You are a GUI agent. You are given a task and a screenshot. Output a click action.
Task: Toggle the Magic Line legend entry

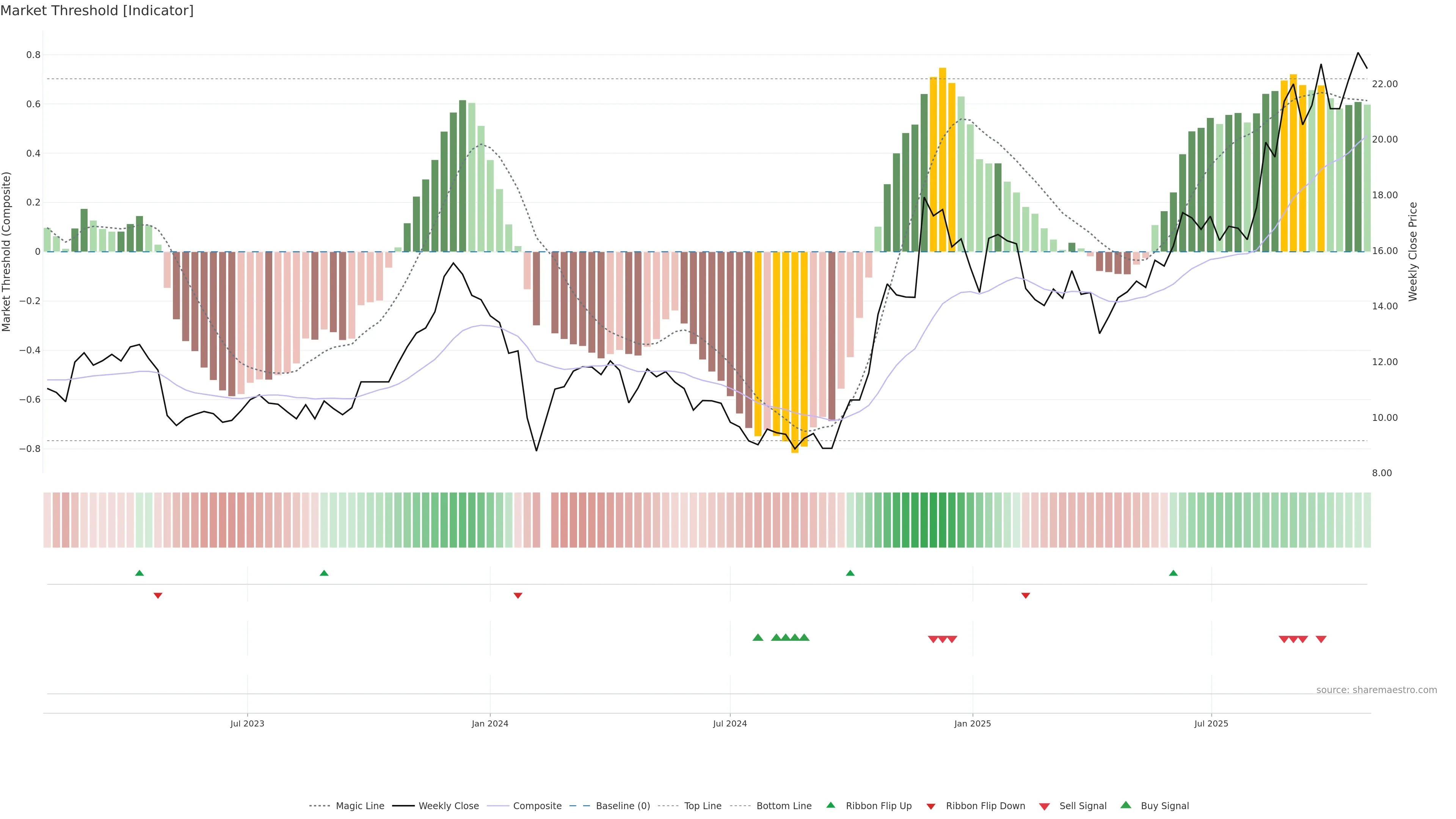click(359, 806)
